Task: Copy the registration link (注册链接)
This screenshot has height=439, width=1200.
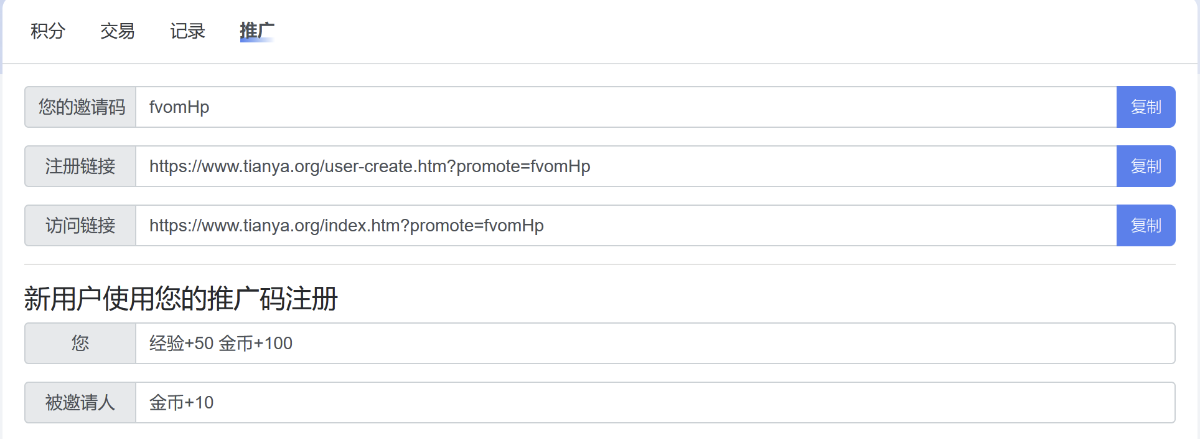Action: 1145,166
